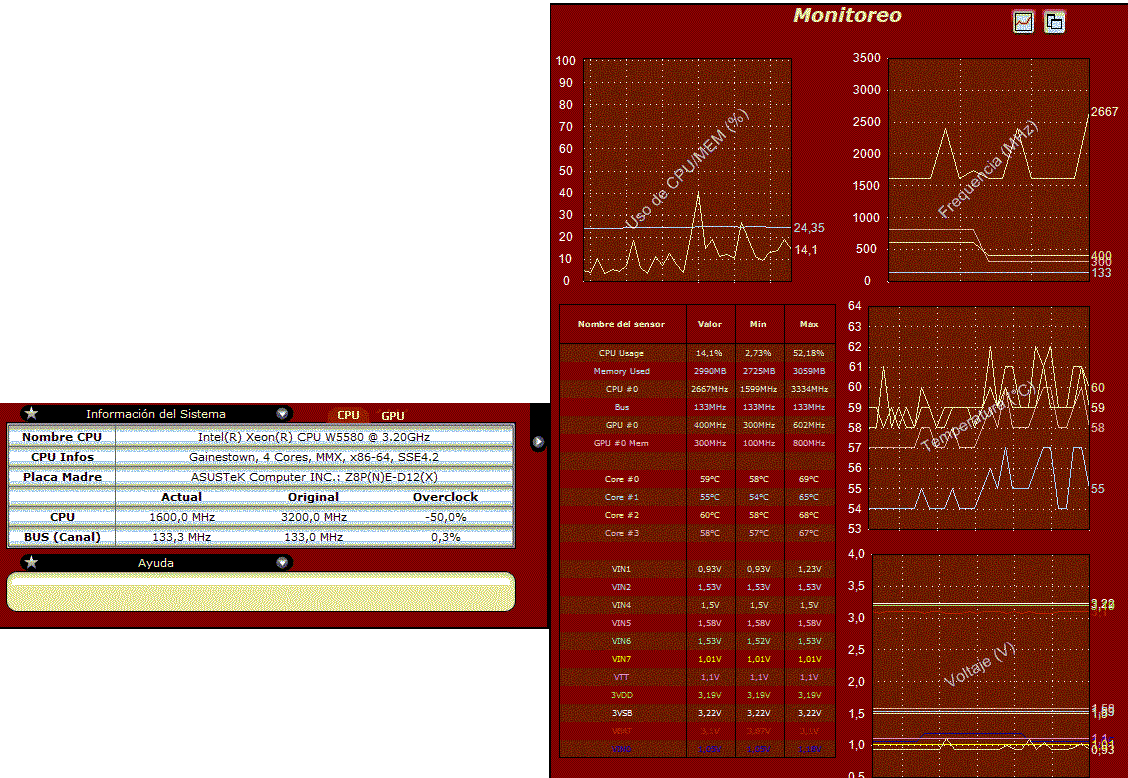
Task: Click the '52,18%' max CPU usage value
Action: [809, 353]
